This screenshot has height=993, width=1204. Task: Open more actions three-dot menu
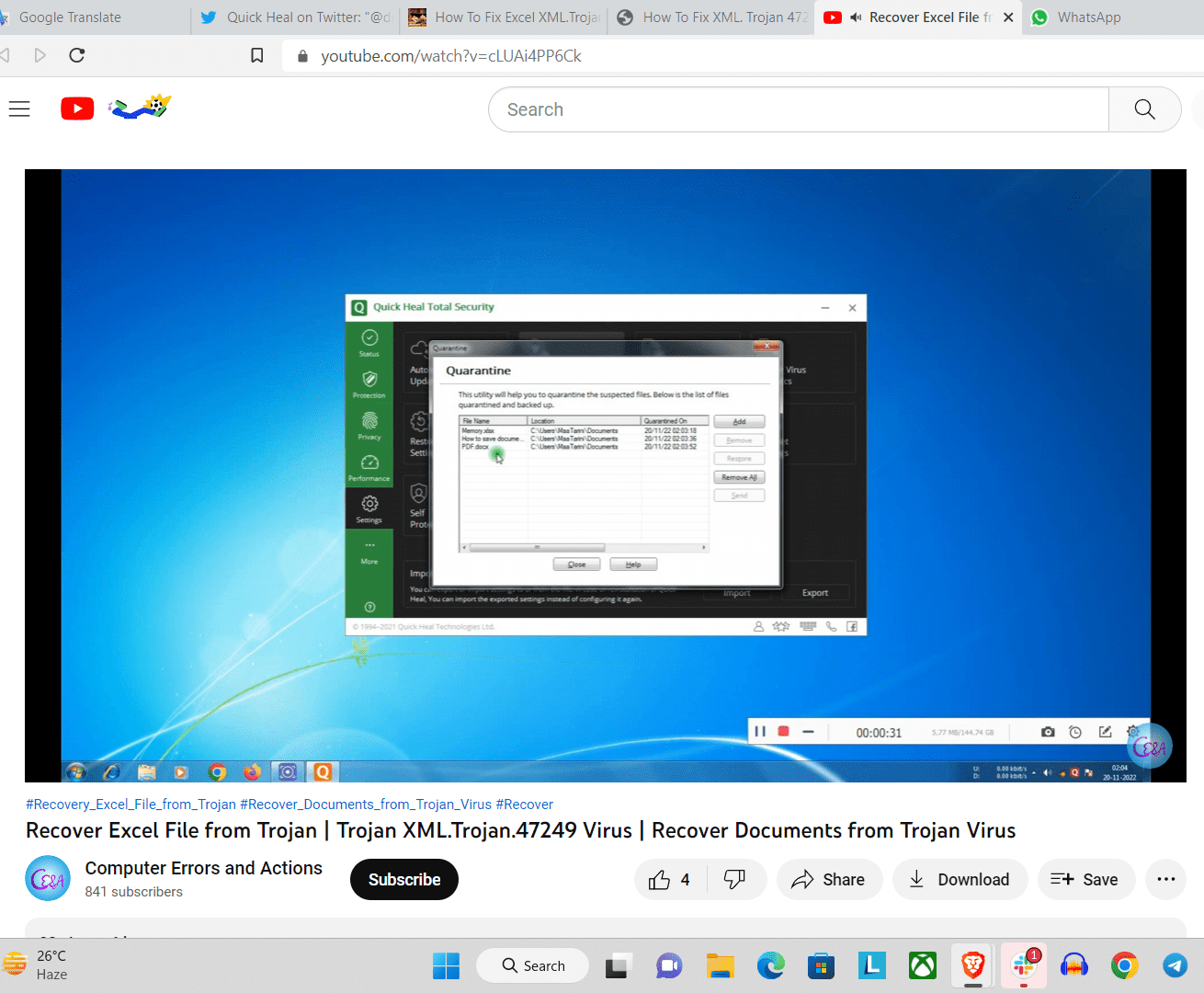(1165, 880)
